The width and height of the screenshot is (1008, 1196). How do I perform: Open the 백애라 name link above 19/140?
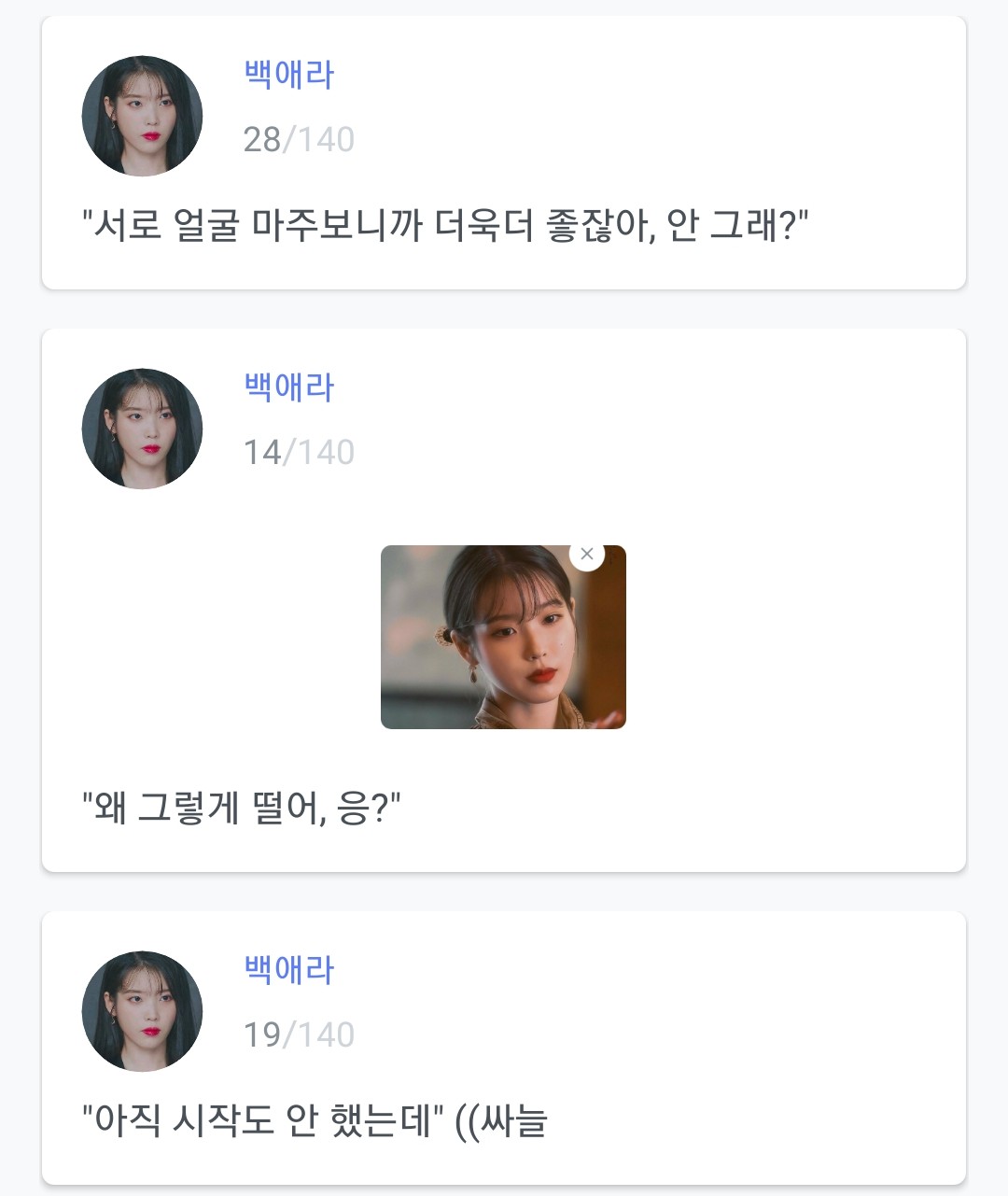point(288,970)
